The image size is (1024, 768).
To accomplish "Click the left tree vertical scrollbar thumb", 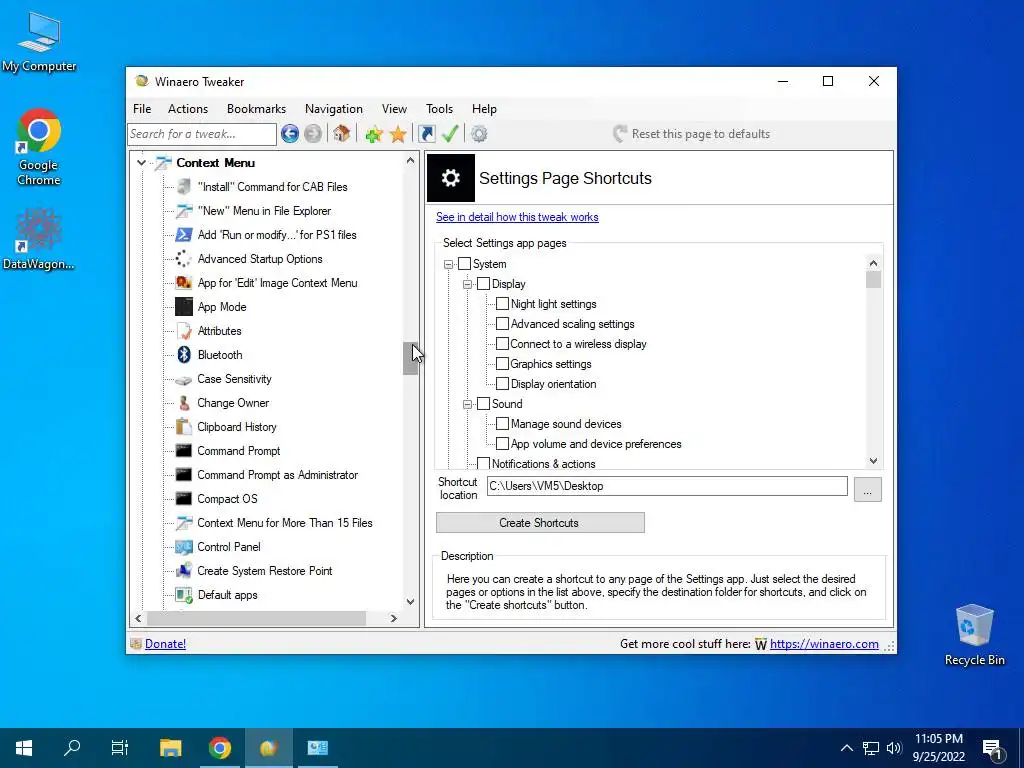I will coord(410,359).
